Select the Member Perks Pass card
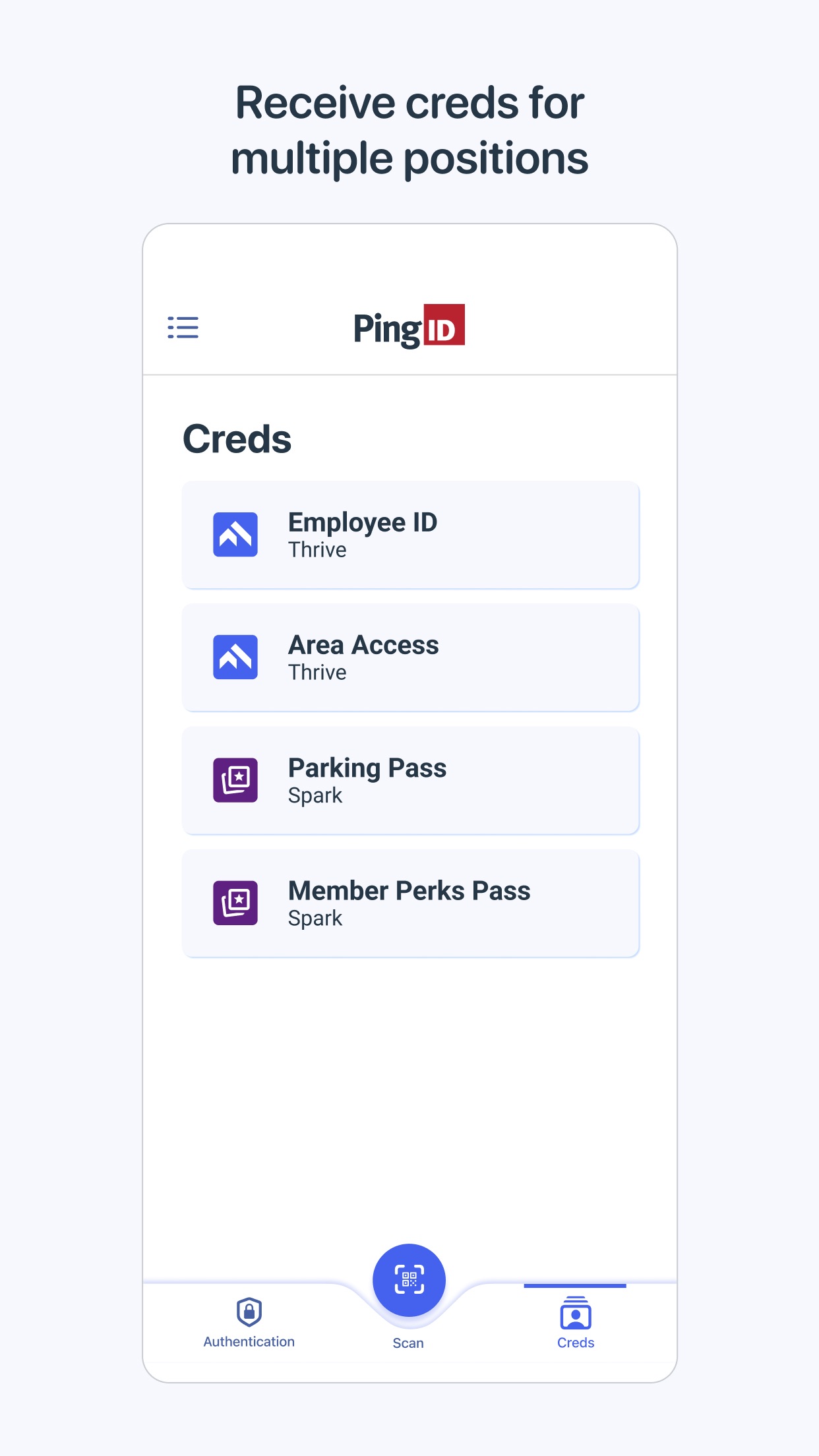This screenshot has height=1456, width=819. (409, 903)
